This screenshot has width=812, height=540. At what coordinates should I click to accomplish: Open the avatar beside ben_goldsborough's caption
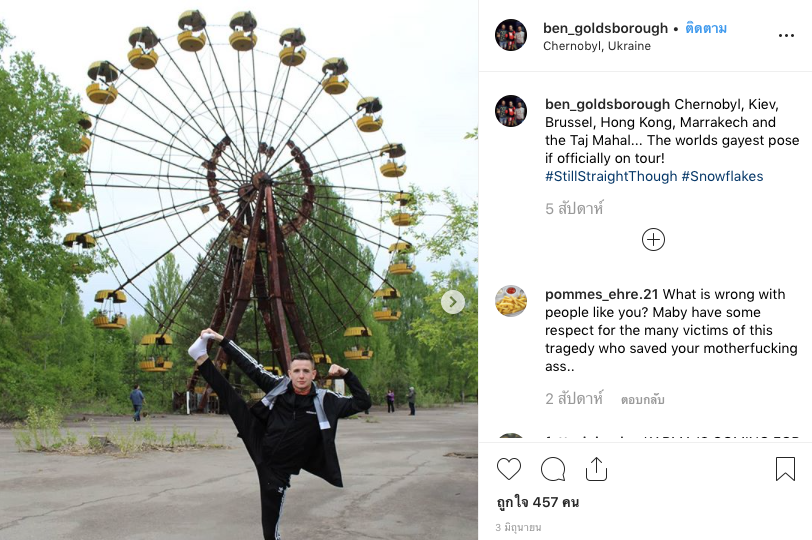coord(511,111)
